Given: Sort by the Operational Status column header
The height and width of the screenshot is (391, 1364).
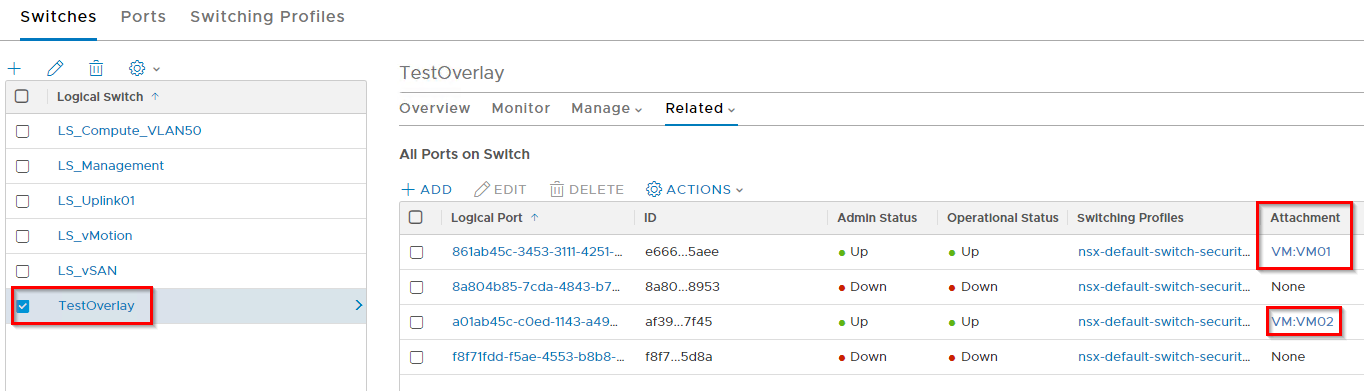Looking at the screenshot, I should (x=1002, y=218).
